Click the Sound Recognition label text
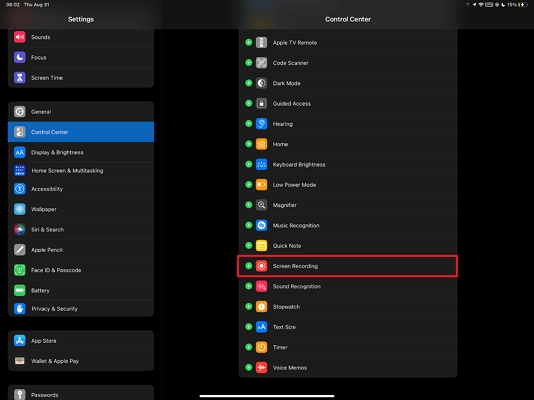534x400 pixels. tap(297, 286)
